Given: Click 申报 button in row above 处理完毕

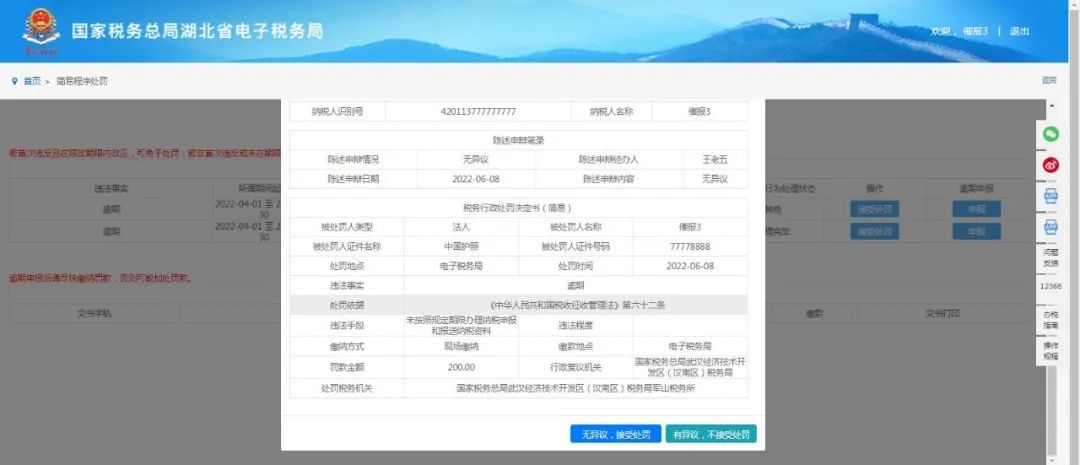Looking at the screenshot, I should click(976, 209).
